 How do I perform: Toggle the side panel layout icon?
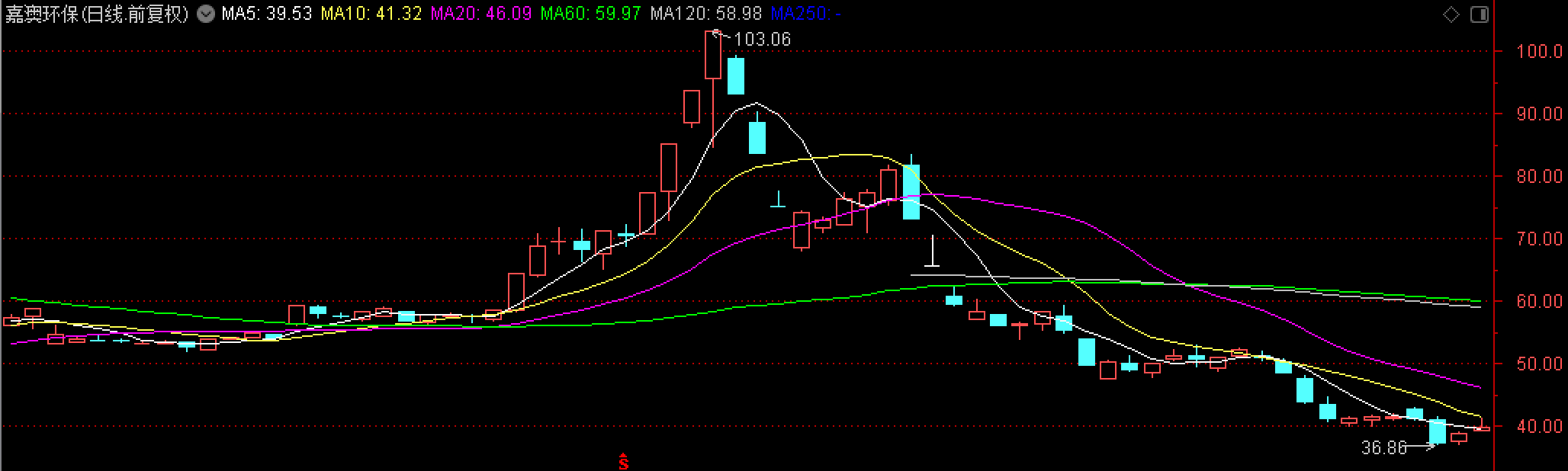tap(1479, 14)
